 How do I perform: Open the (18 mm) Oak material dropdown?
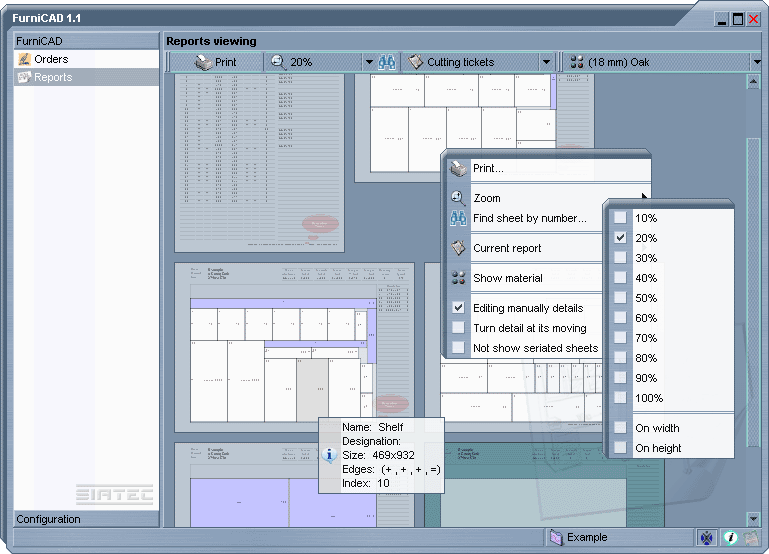point(754,62)
